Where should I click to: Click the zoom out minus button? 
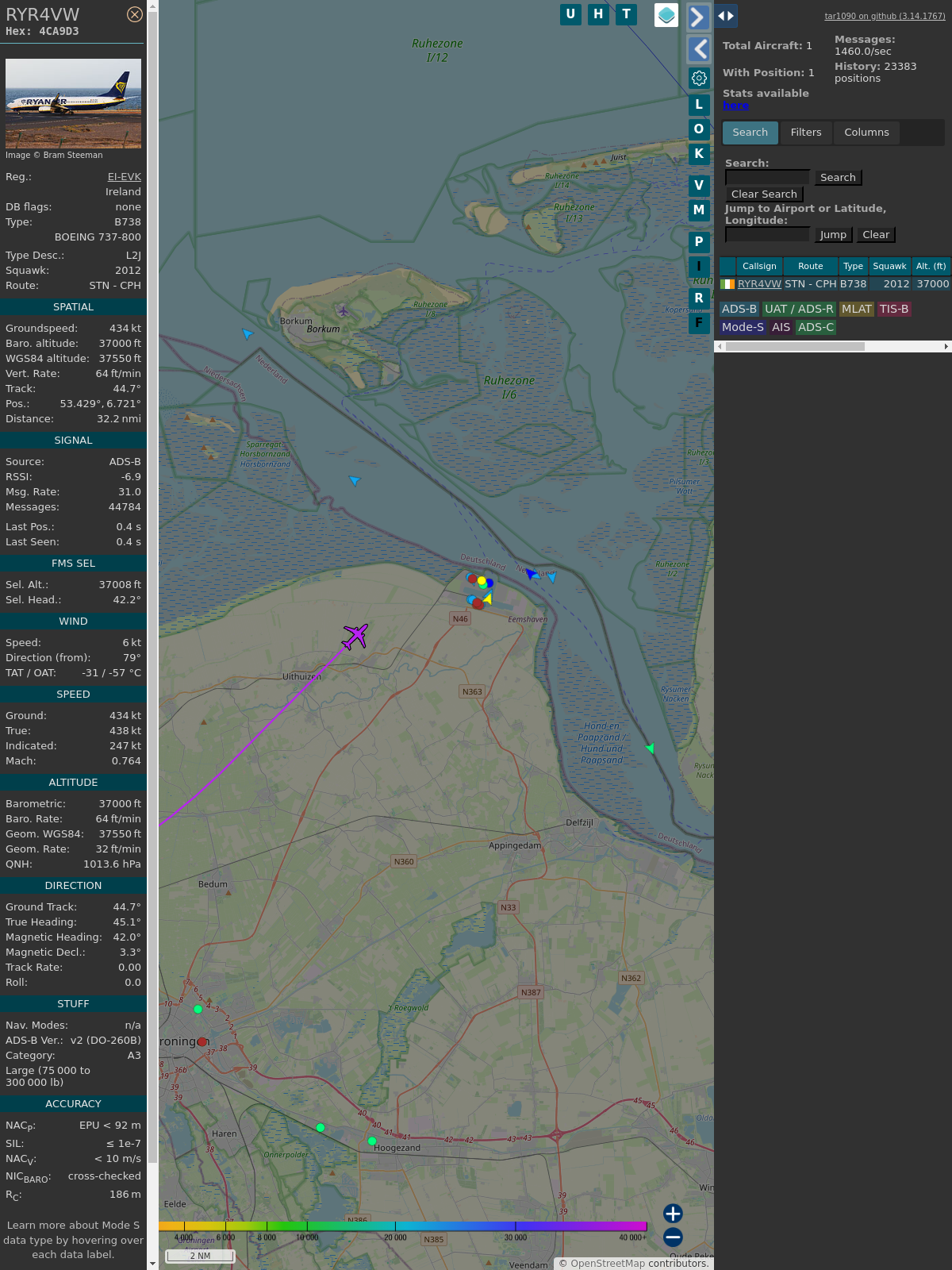[673, 1237]
